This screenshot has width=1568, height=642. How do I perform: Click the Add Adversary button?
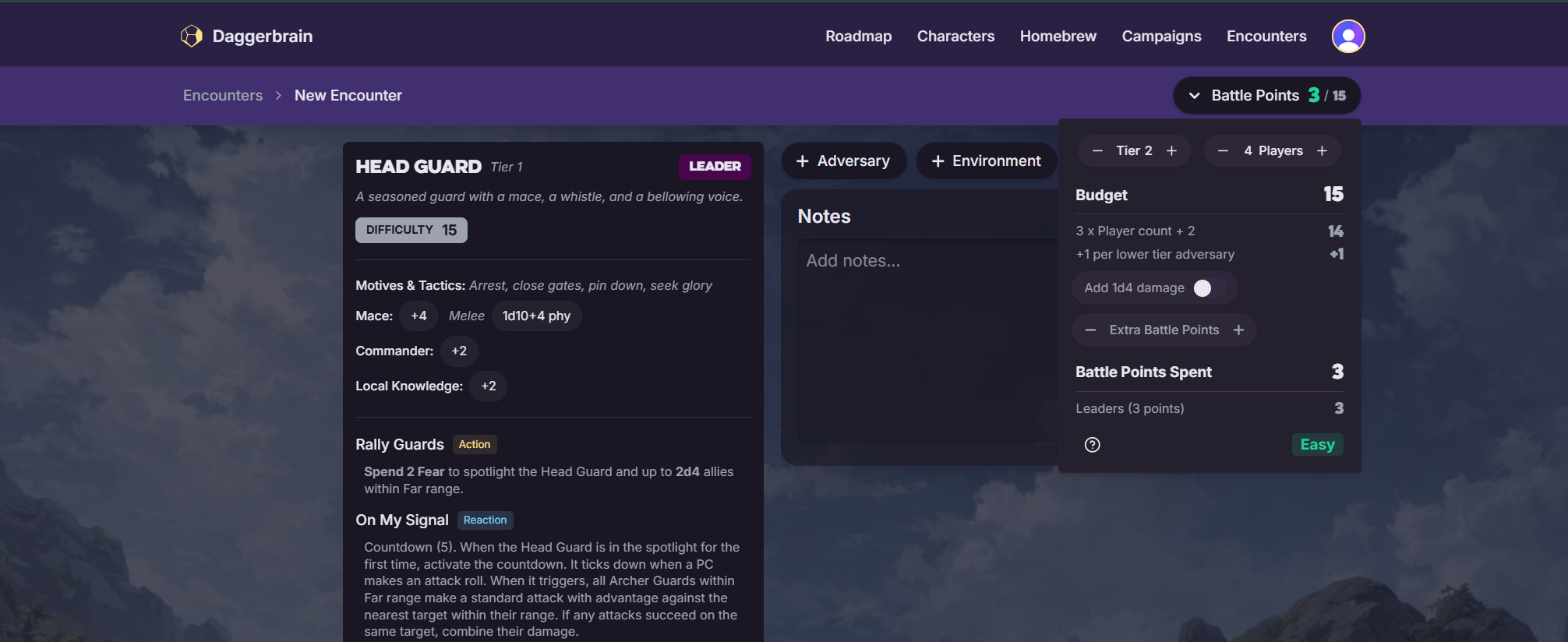(843, 161)
